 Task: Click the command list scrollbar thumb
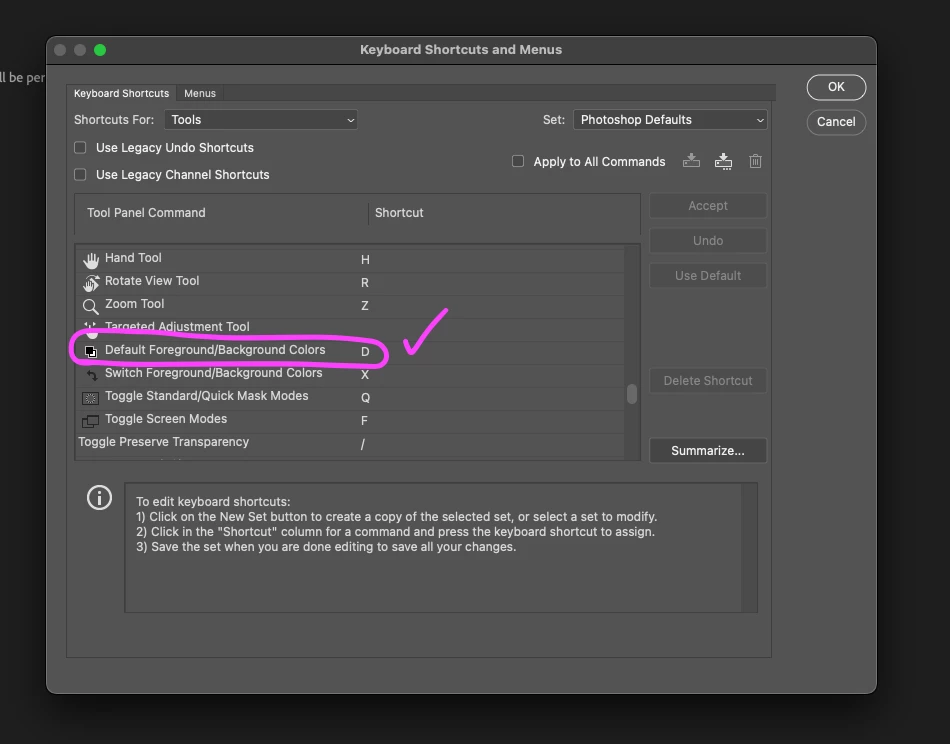(632, 394)
